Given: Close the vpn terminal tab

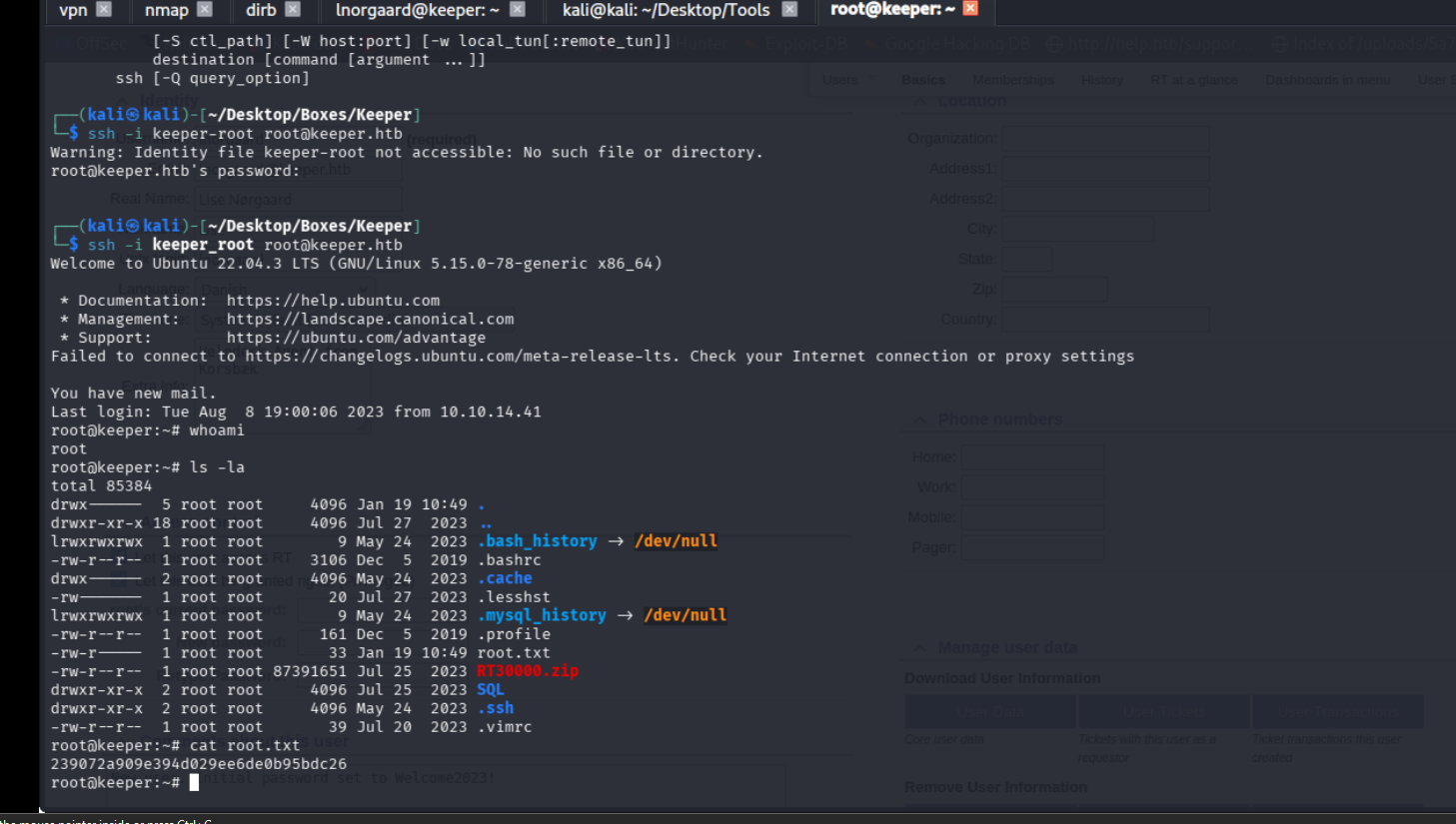Looking at the screenshot, I should pos(104,10).
